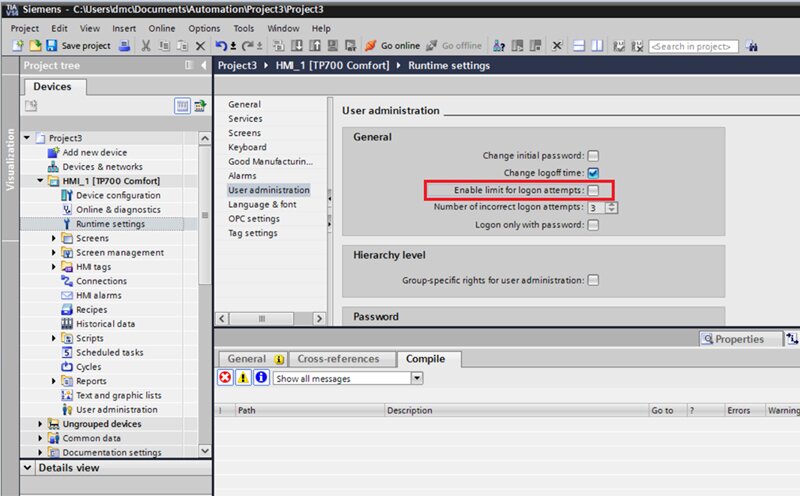Open the Project menu
Viewport: 800px width, 496px height.
24,29
